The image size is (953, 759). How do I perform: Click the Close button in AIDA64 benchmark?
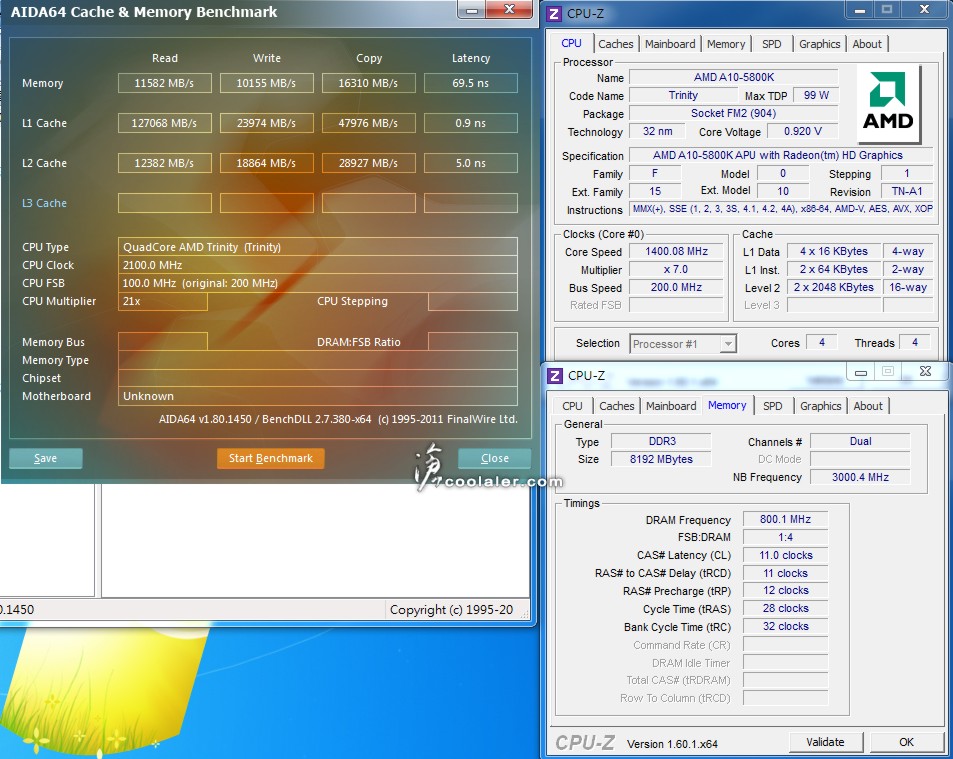(x=494, y=458)
